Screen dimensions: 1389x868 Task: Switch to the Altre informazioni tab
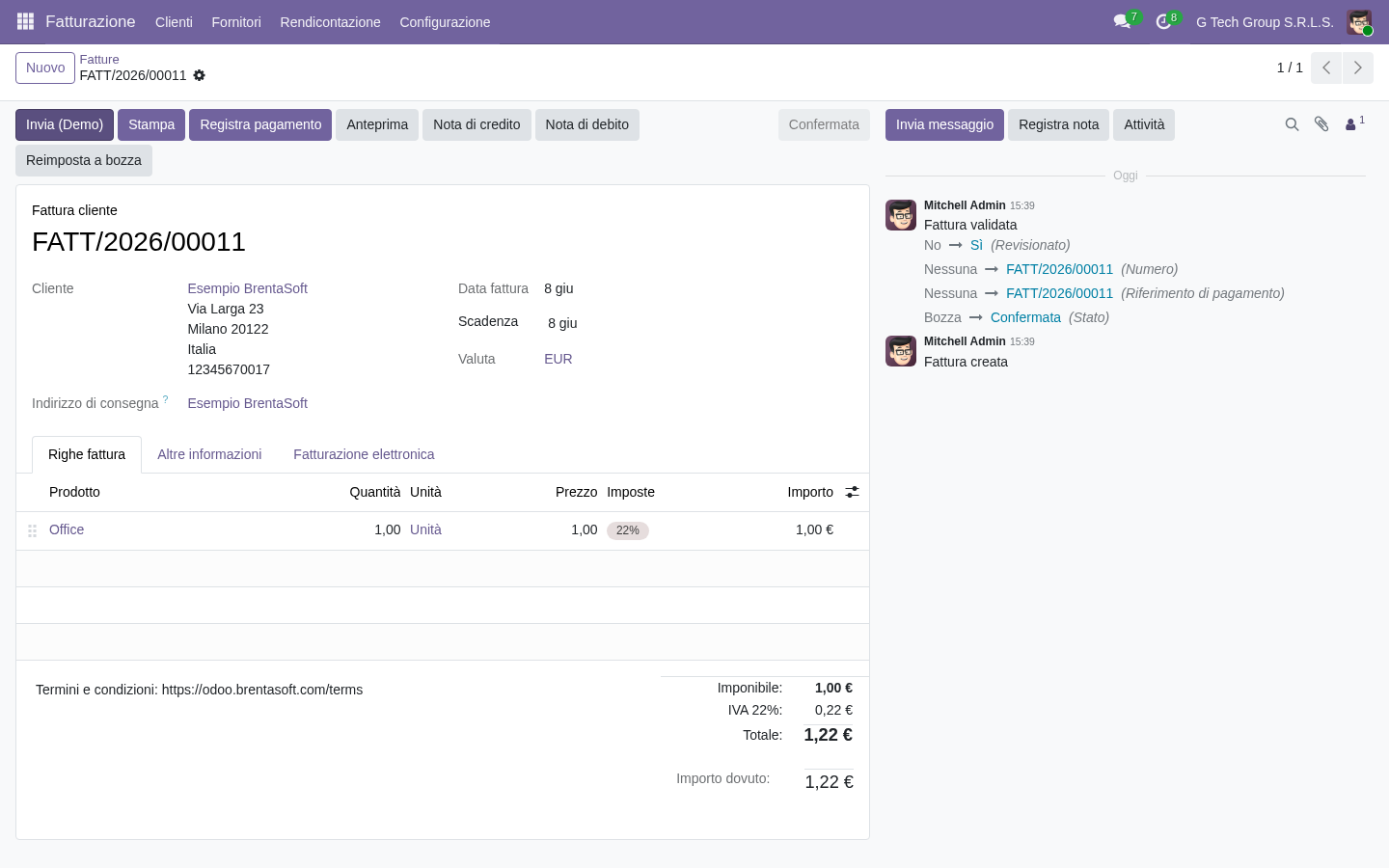pos(209,454)
